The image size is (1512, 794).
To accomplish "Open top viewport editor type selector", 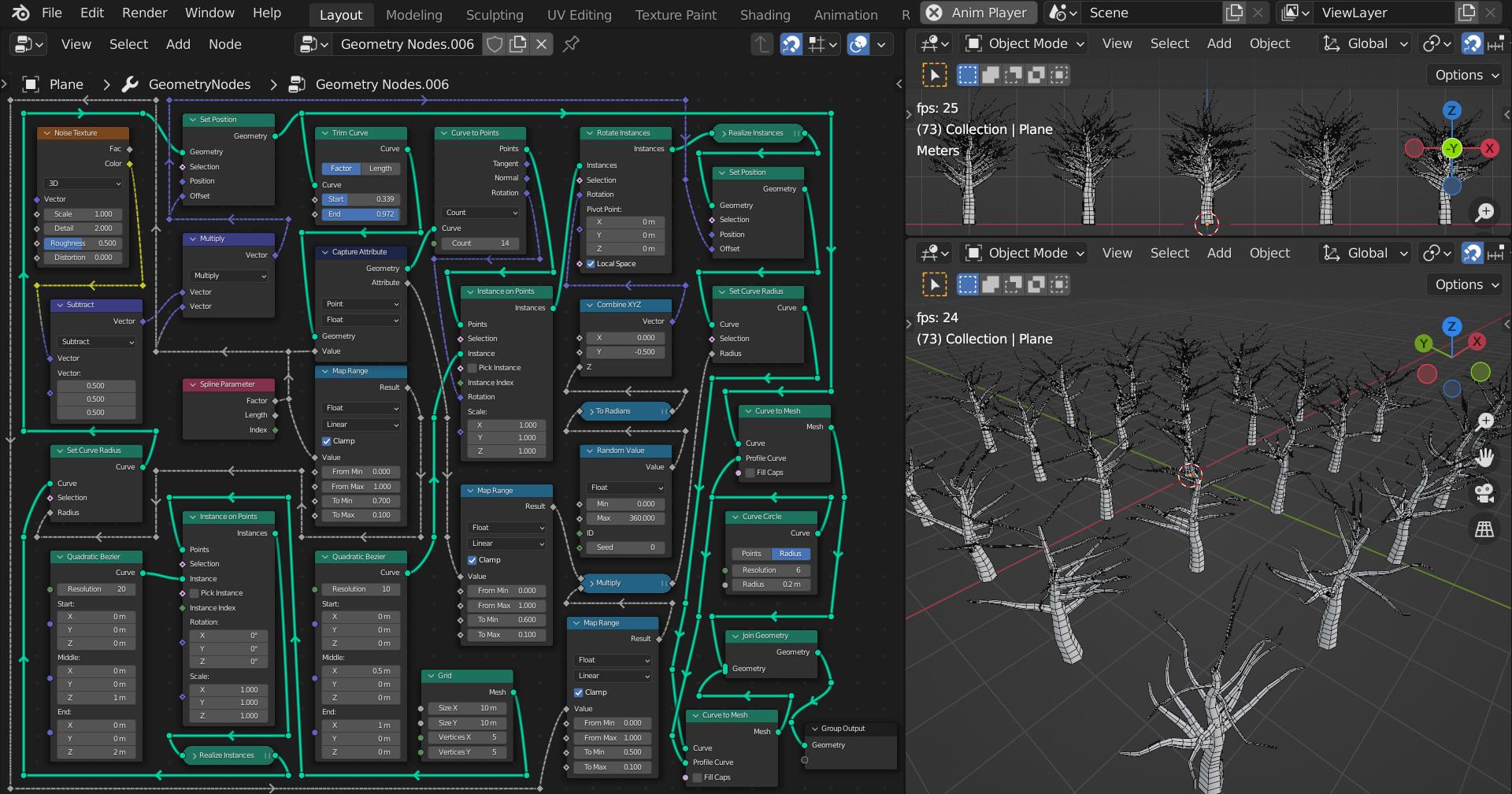I will (x=936, y=43).
